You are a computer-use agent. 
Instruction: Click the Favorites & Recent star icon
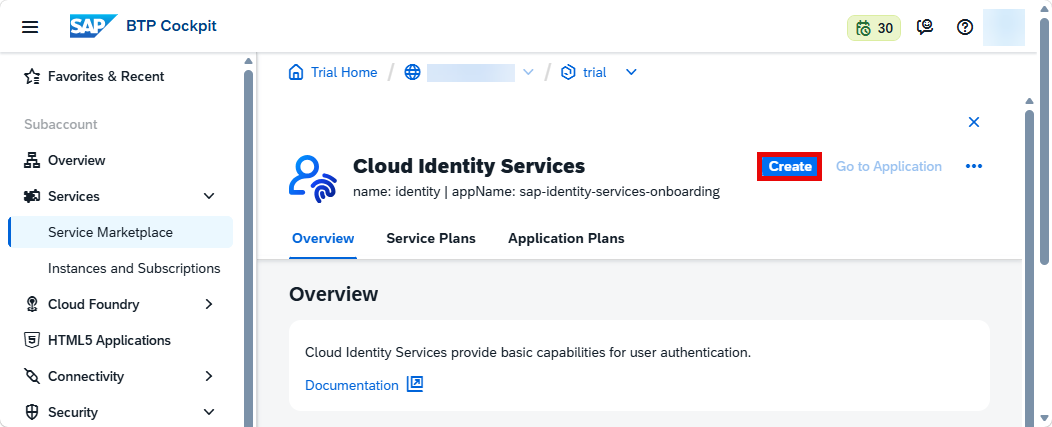tap(32, 77)
